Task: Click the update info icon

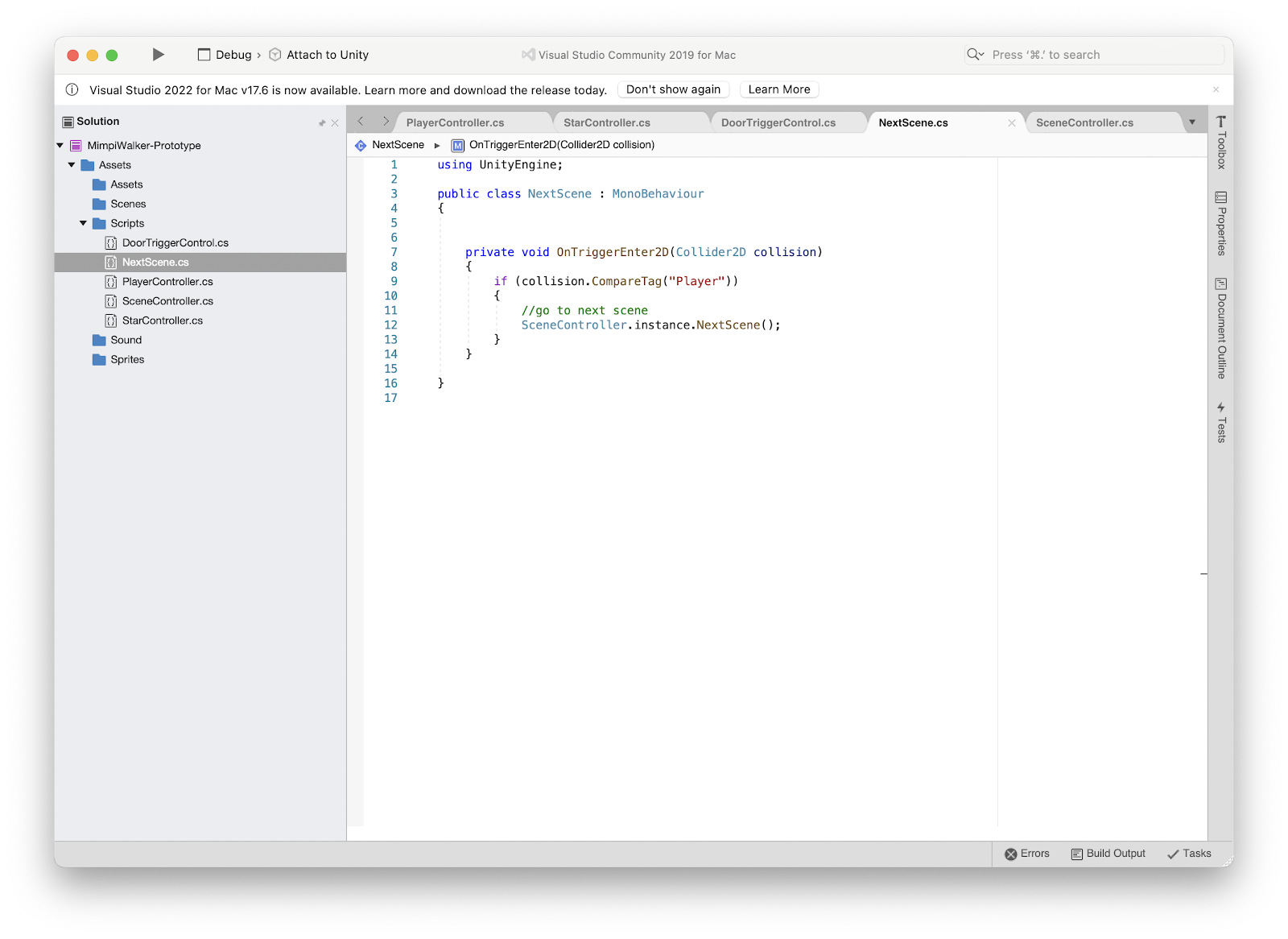Action: click(72, 89)
